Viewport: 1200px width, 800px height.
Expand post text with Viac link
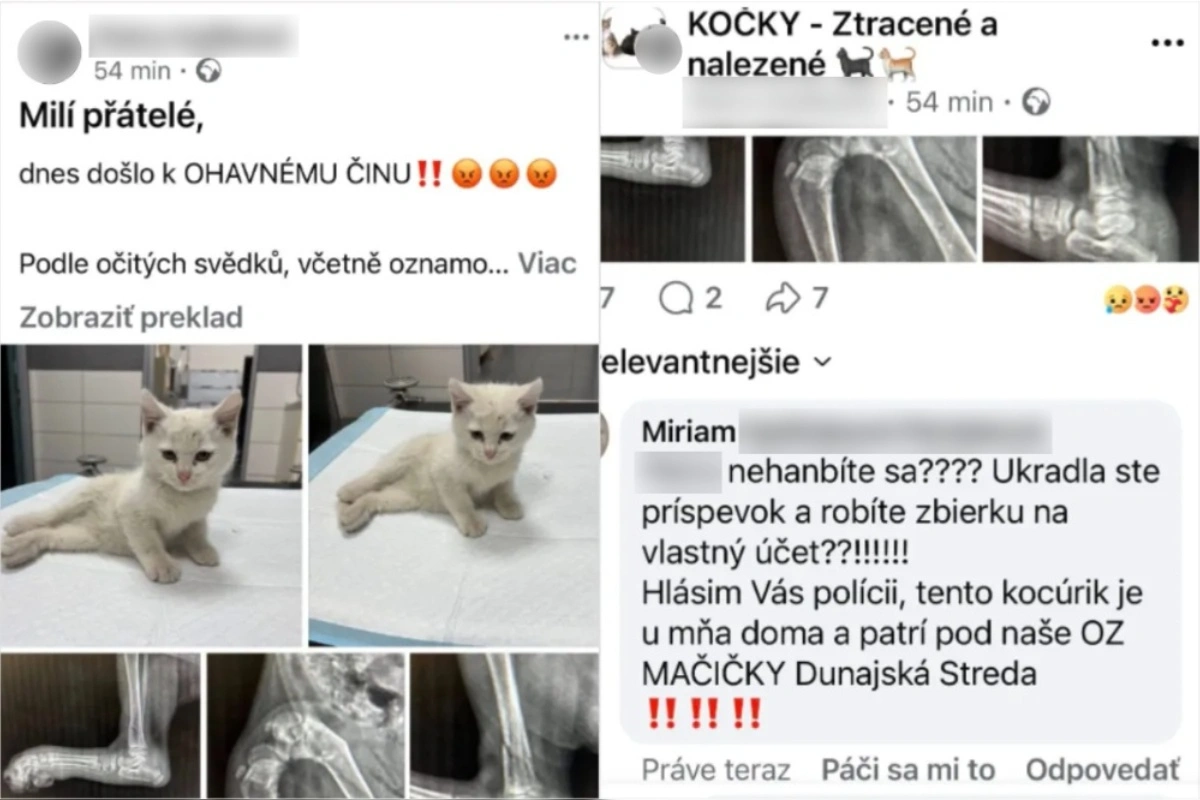[x=547, y=264]
